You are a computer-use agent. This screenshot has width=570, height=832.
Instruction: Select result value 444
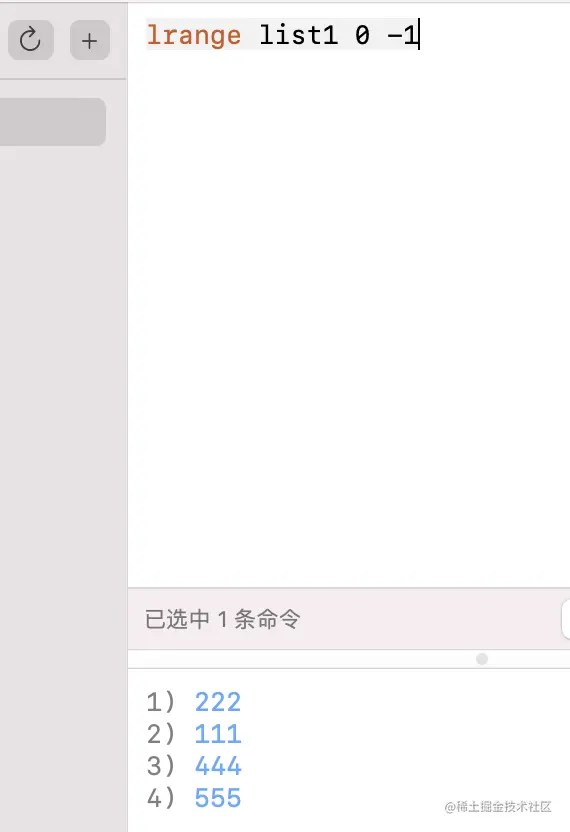[x=218, y=766]
